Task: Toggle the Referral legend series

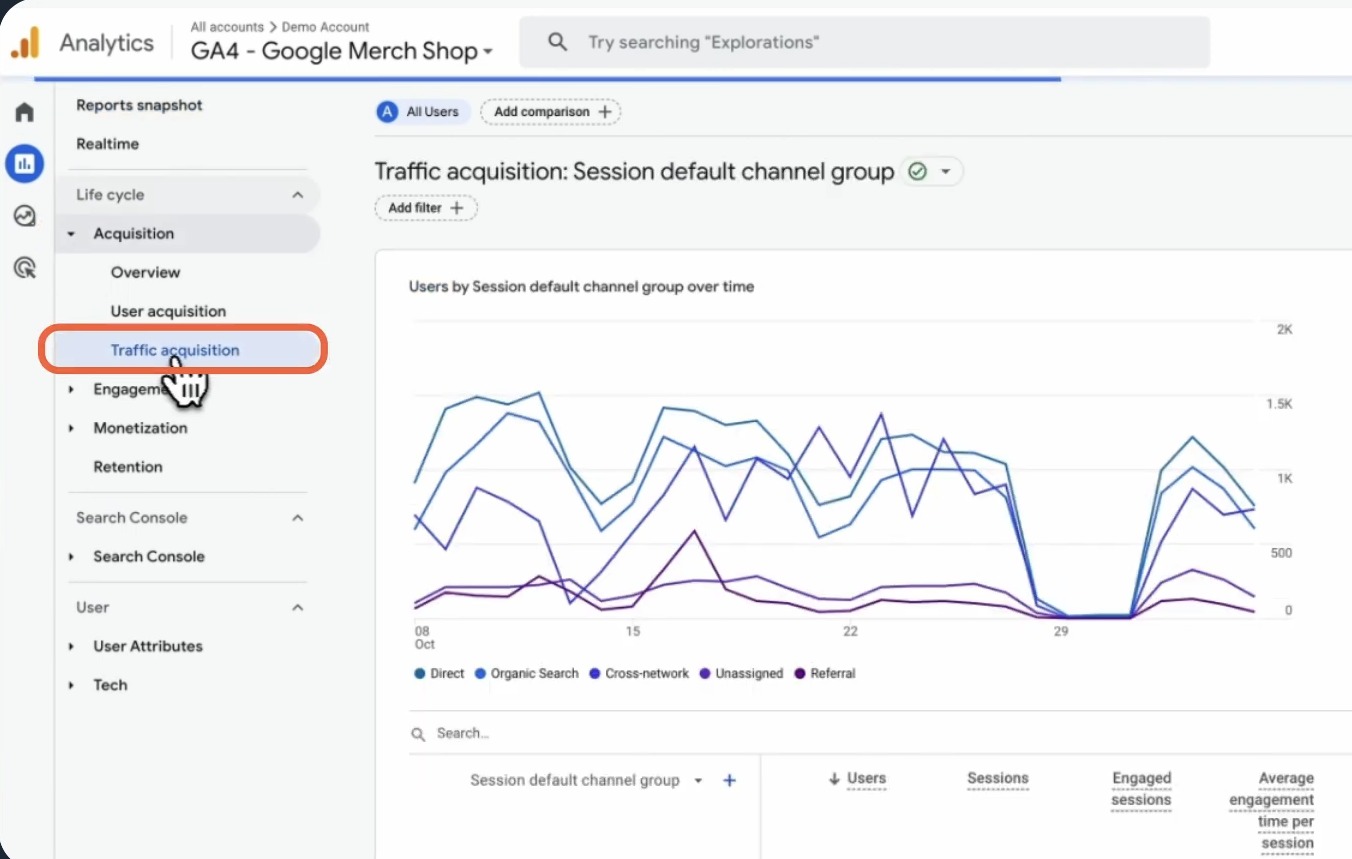Action: (x=825, y=674)
